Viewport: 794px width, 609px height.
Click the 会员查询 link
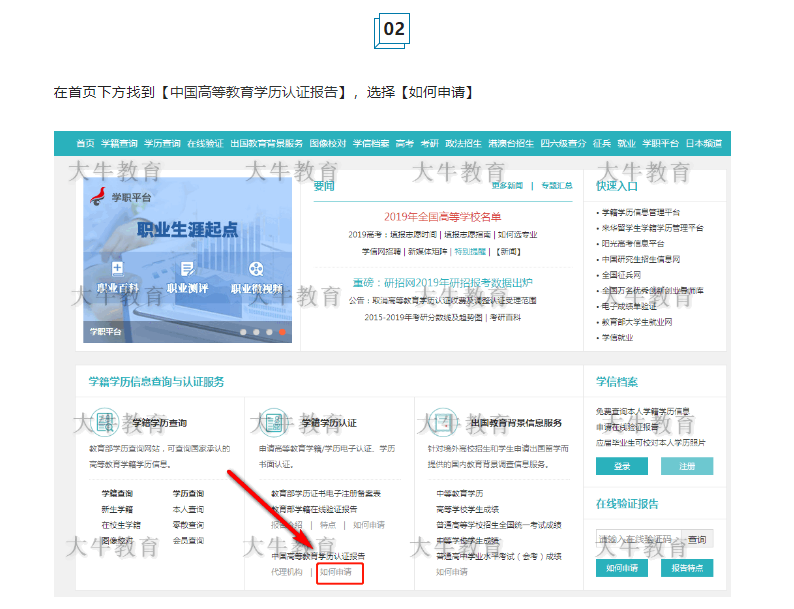coord(188,541)
